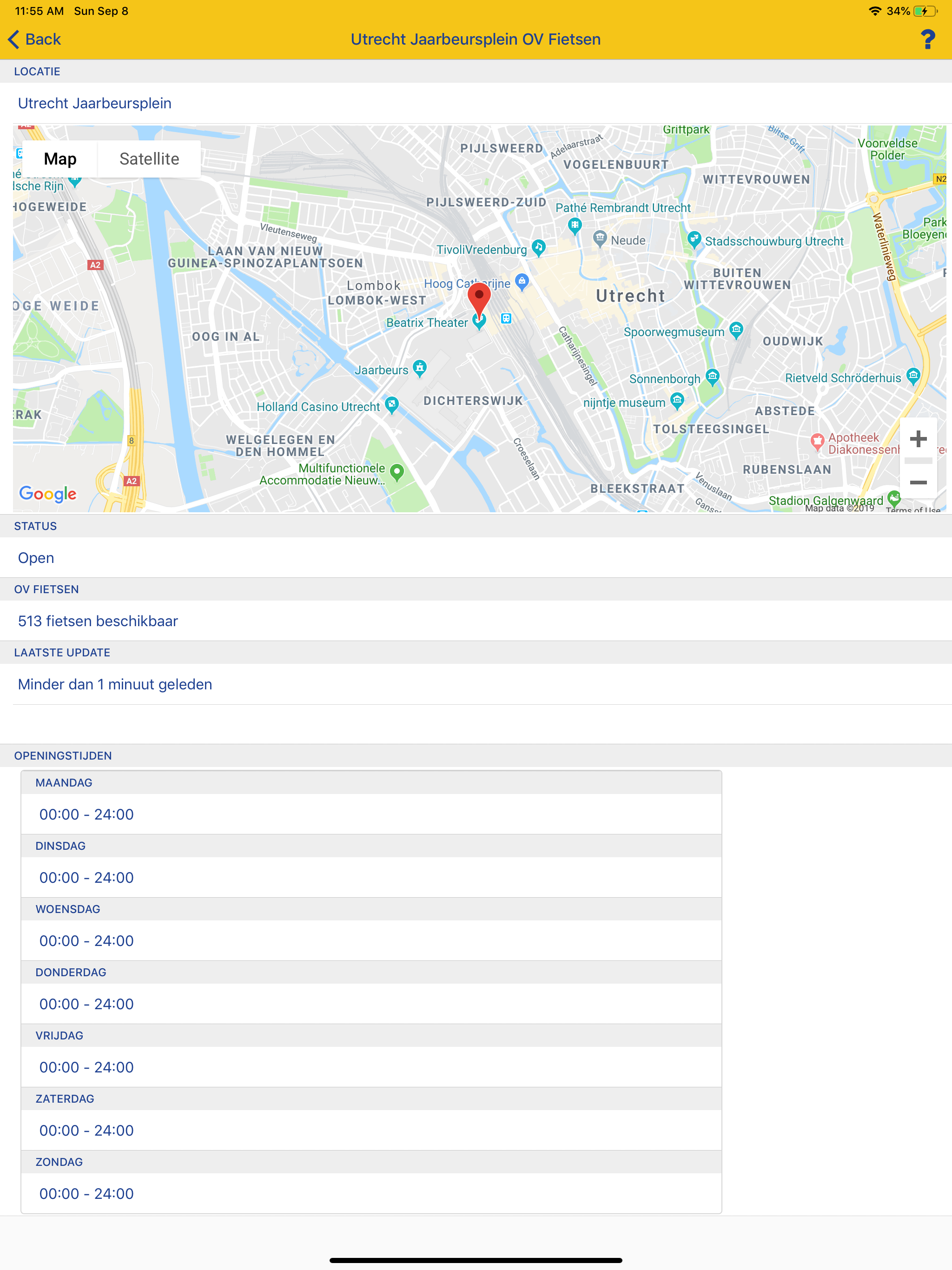Screen dimensions: 952x1270
Task: Tap the Holland Casino Utrecht marker
Action: [x=391, y=405]
